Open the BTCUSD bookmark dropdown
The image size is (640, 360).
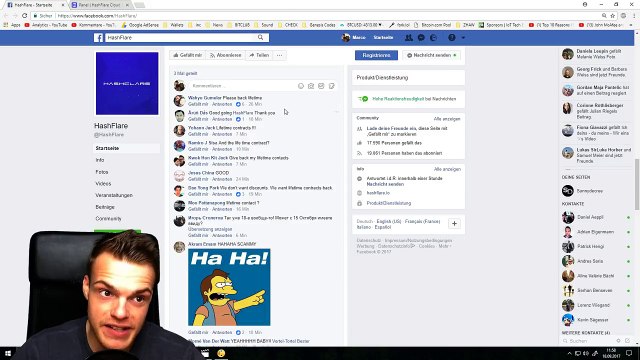pyautogui.click(x=361, y=25)
